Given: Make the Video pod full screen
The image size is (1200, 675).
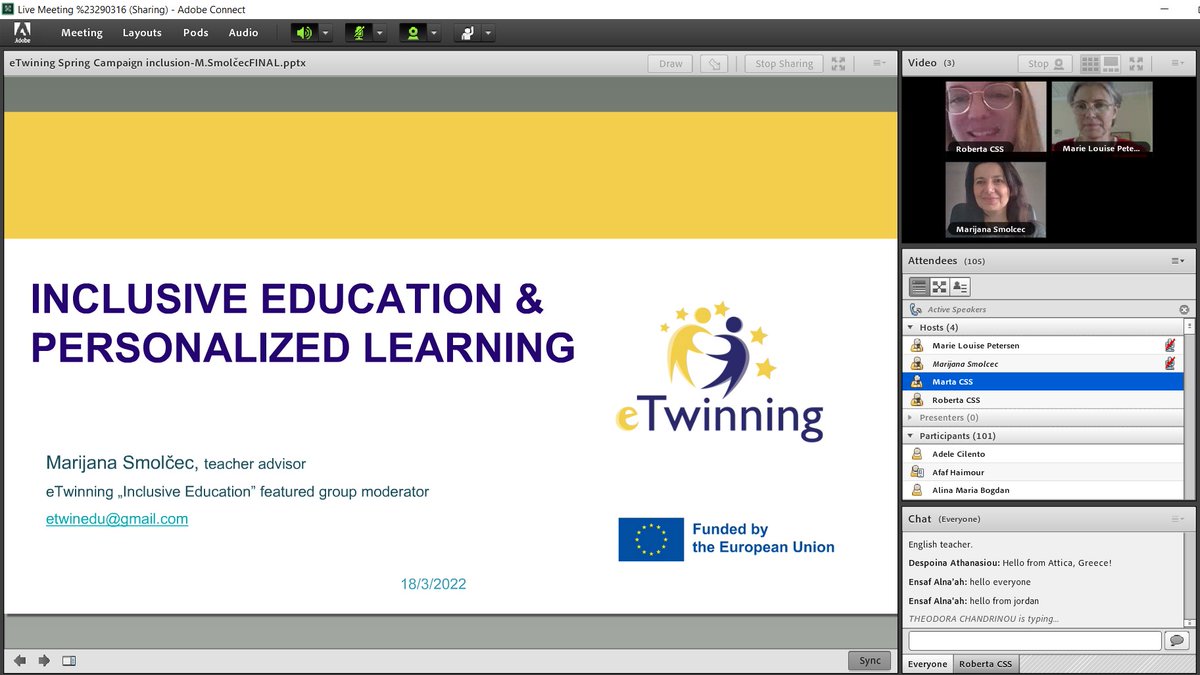Looking at the screenshot, I should click(1135, 62).
